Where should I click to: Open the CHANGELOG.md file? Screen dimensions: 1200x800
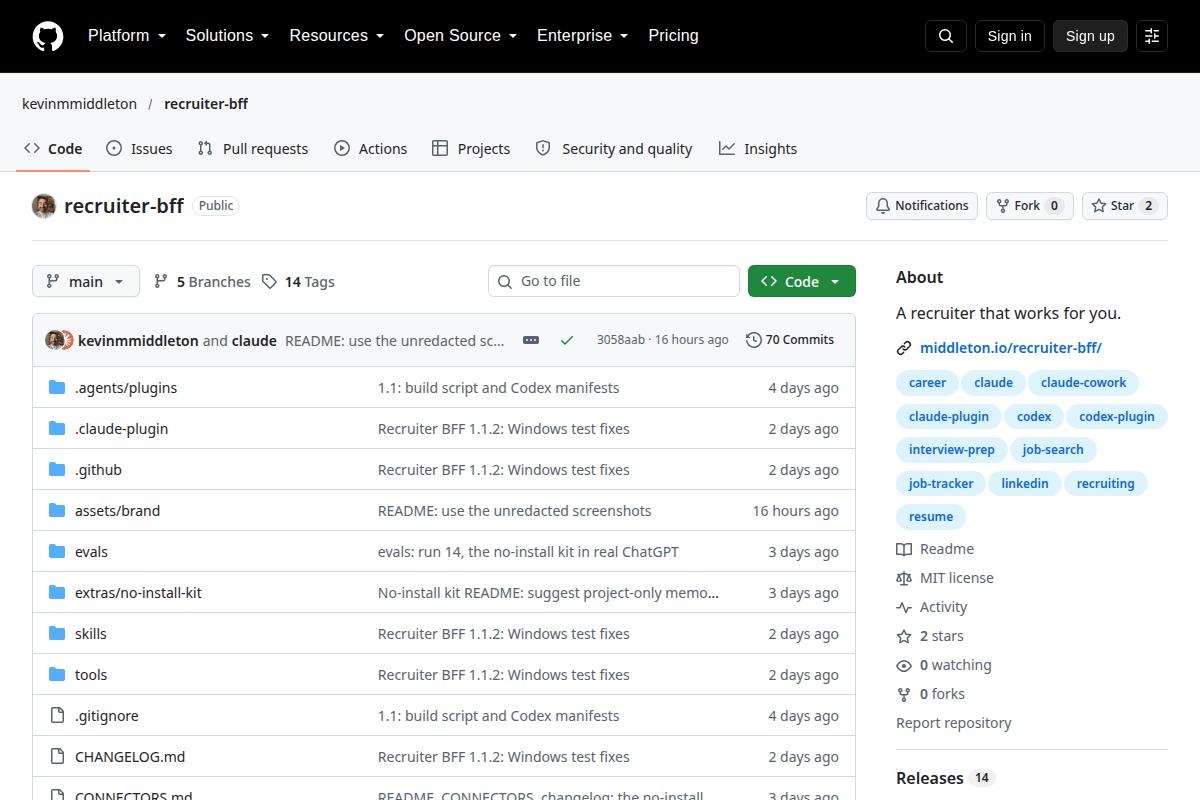click(130, 757)
